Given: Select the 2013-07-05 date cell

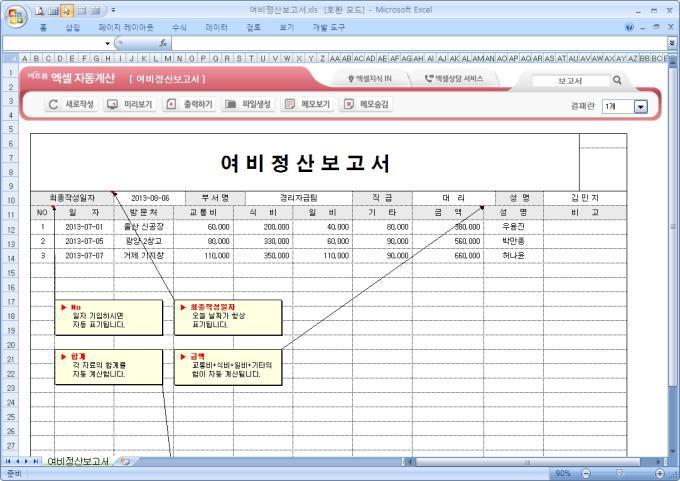Looking at the screenshot, I should (x=84, y=241).
